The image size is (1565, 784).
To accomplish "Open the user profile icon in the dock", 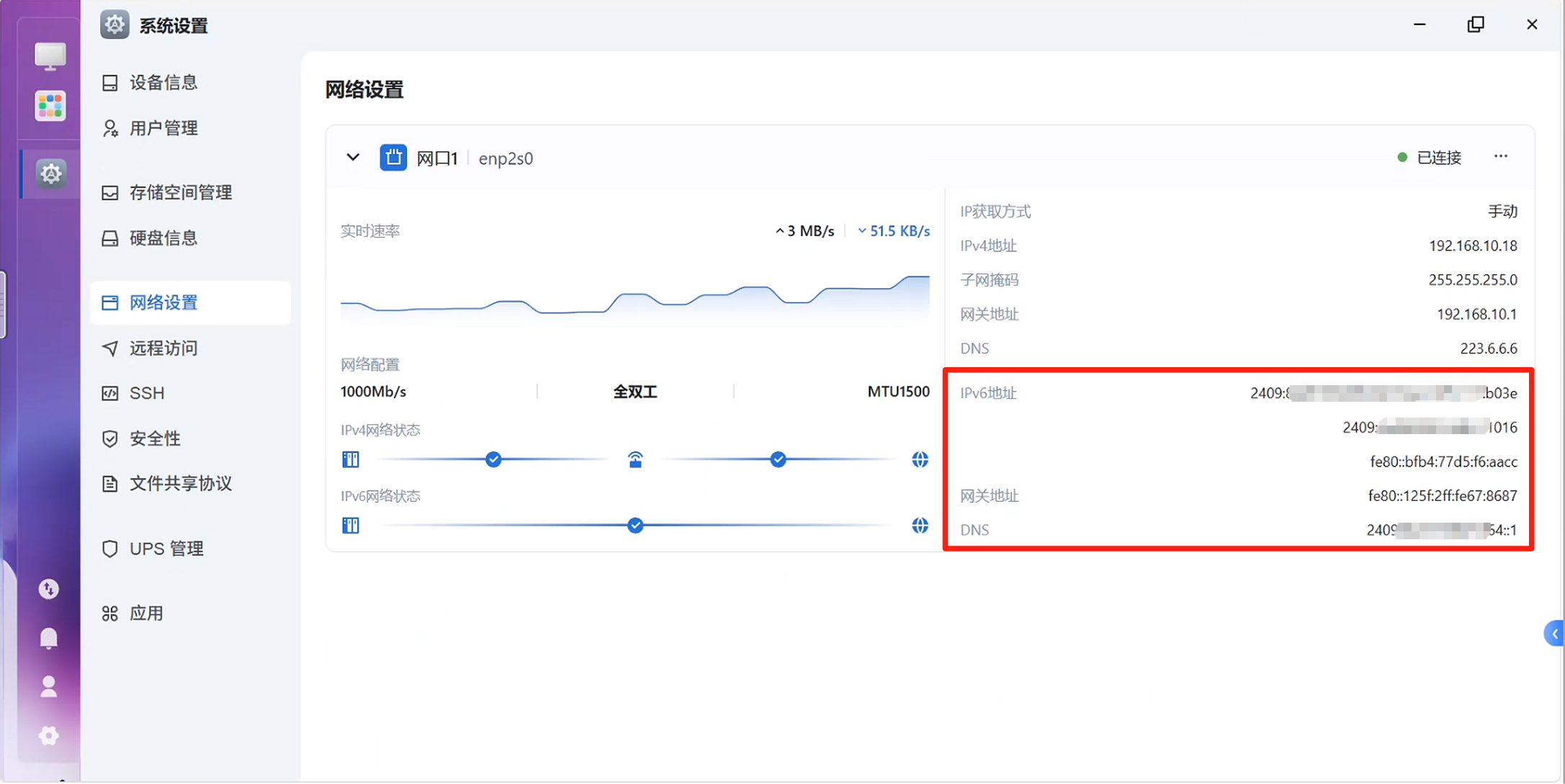I will [x=48, y=687].
